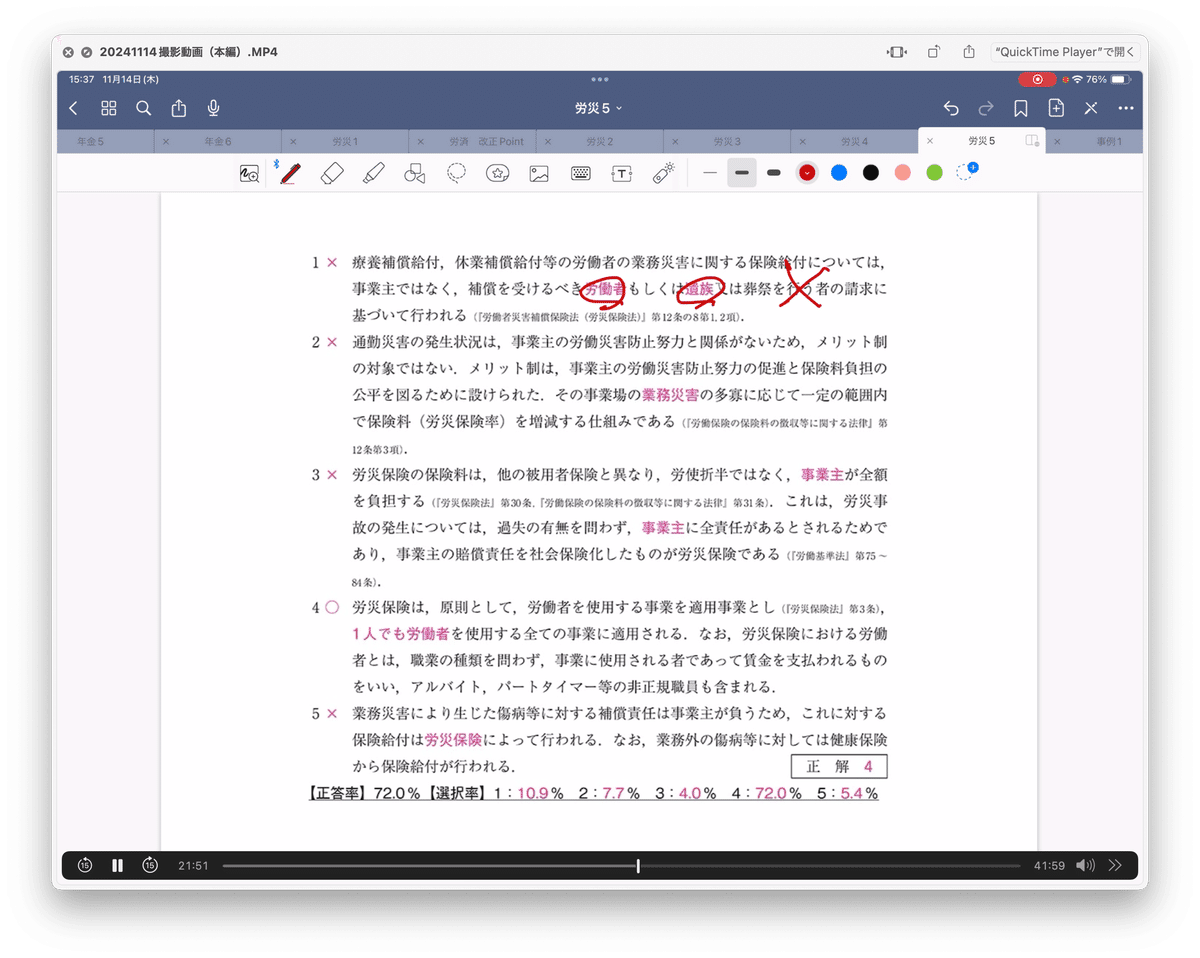Select the Shapes tool

tap(415, 173)
